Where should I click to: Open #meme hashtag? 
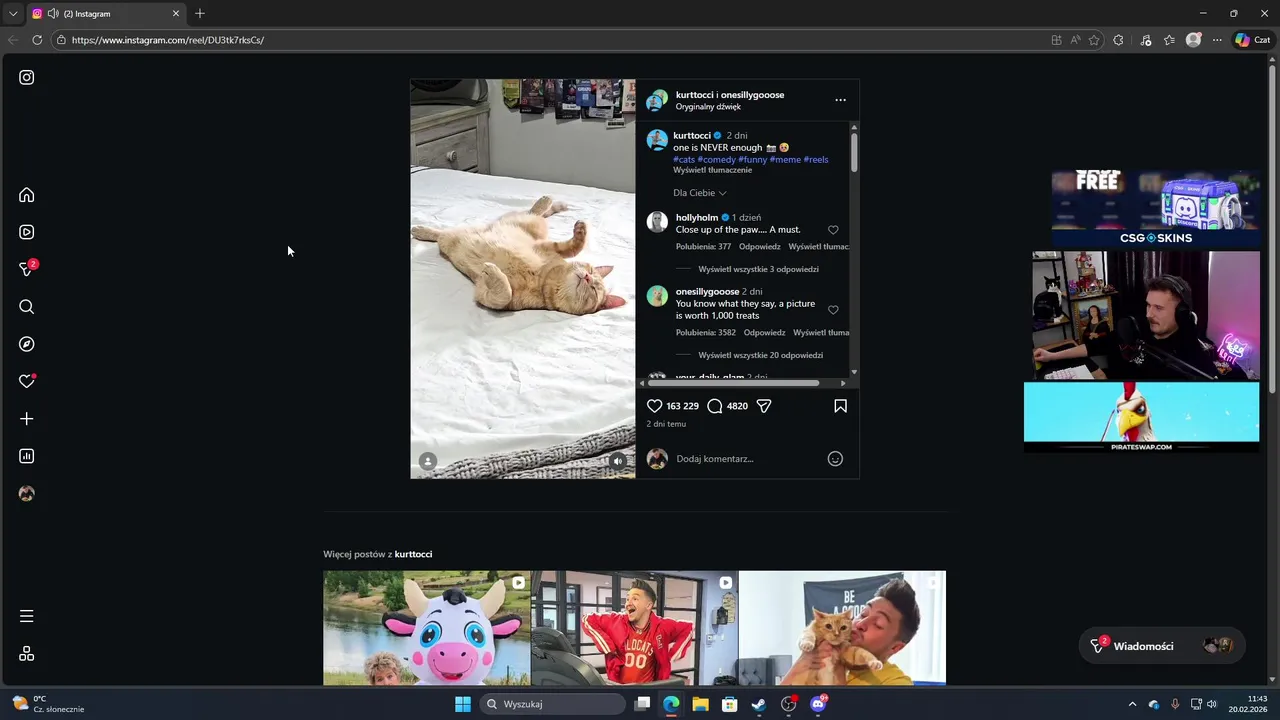coord(785,159)
